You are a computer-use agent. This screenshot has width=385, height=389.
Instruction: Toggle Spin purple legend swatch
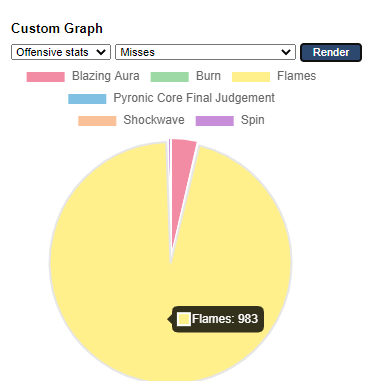click(215, 121)
